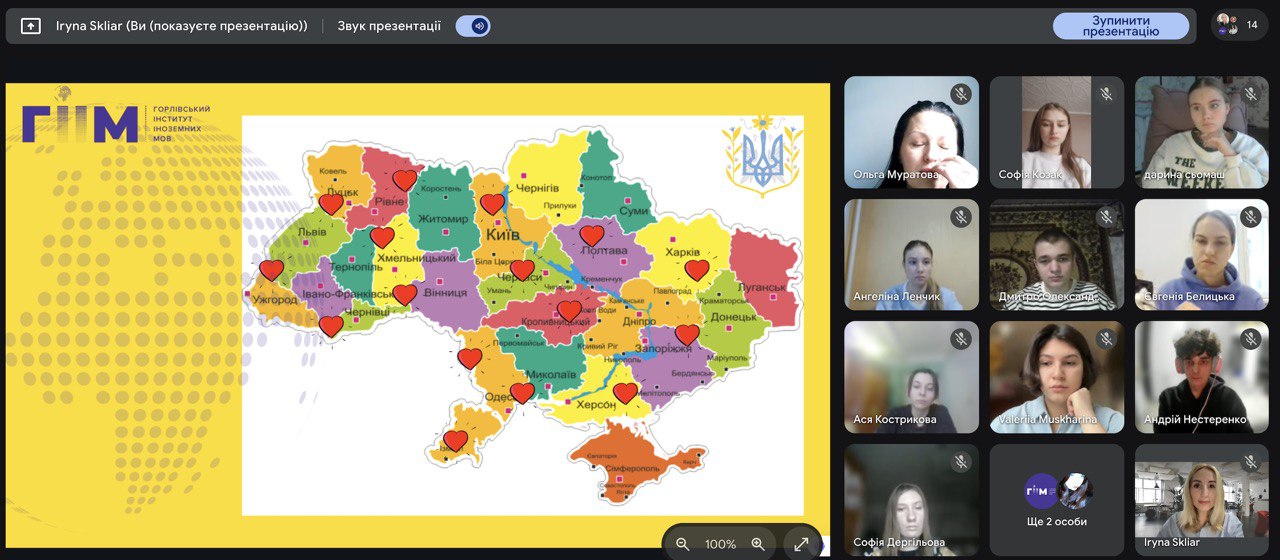Click muted mic icon on Євгенія Белицька tile

pyautogui.click(x=1251, y=217)
